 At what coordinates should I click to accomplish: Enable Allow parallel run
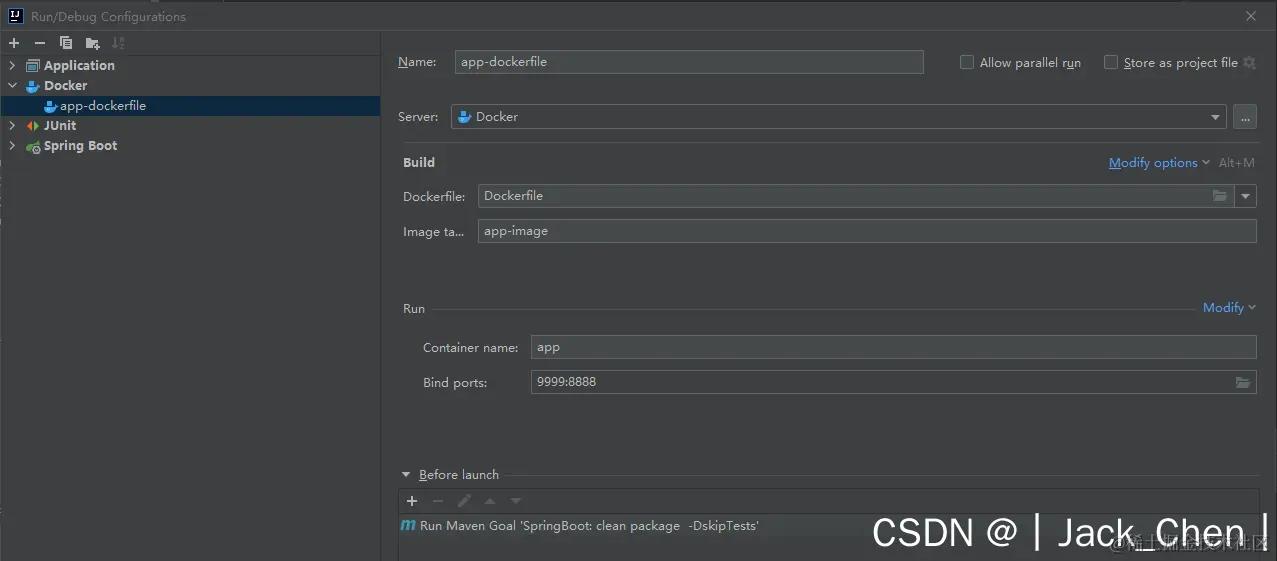pyautogui.click(x=967, y=62)
